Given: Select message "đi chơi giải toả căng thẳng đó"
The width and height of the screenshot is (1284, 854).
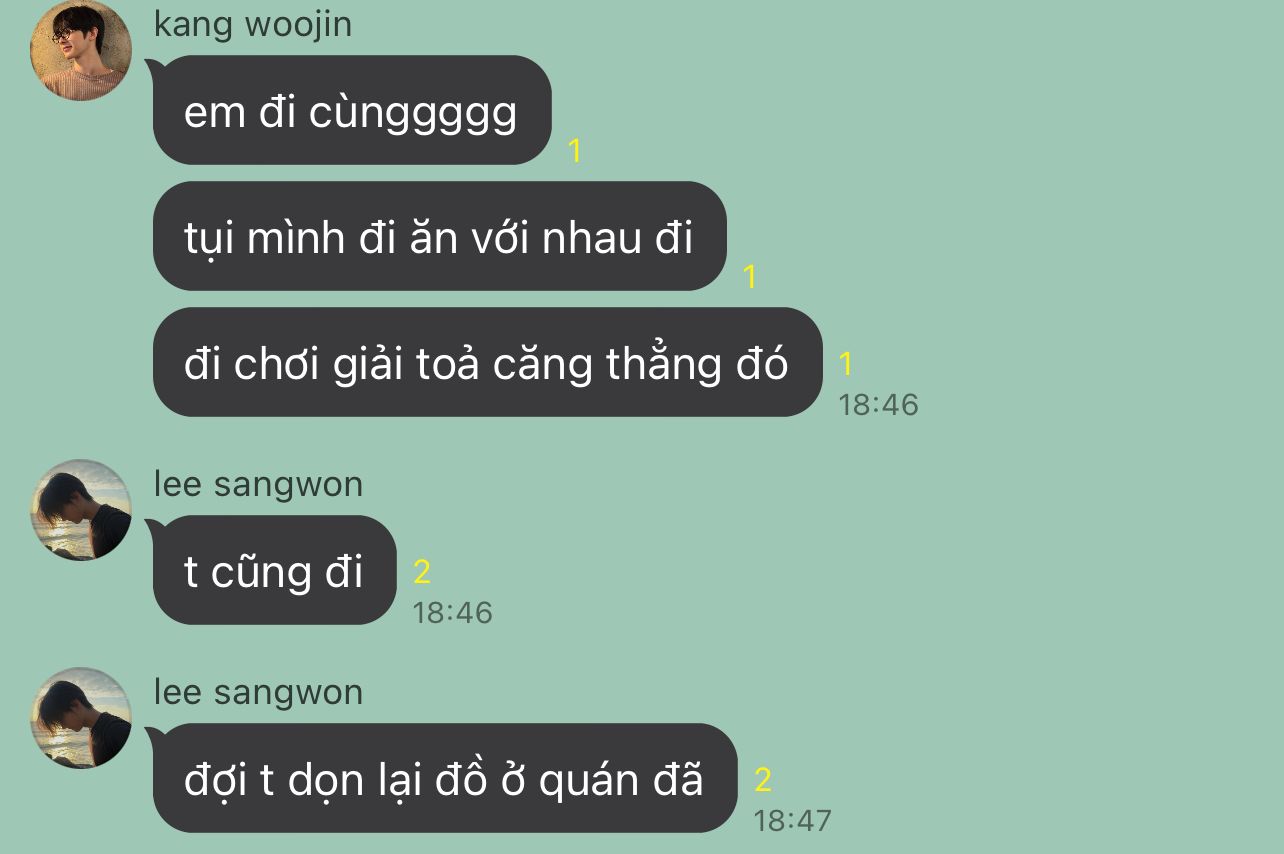Looking at the screenshot, I should (487, 362).
